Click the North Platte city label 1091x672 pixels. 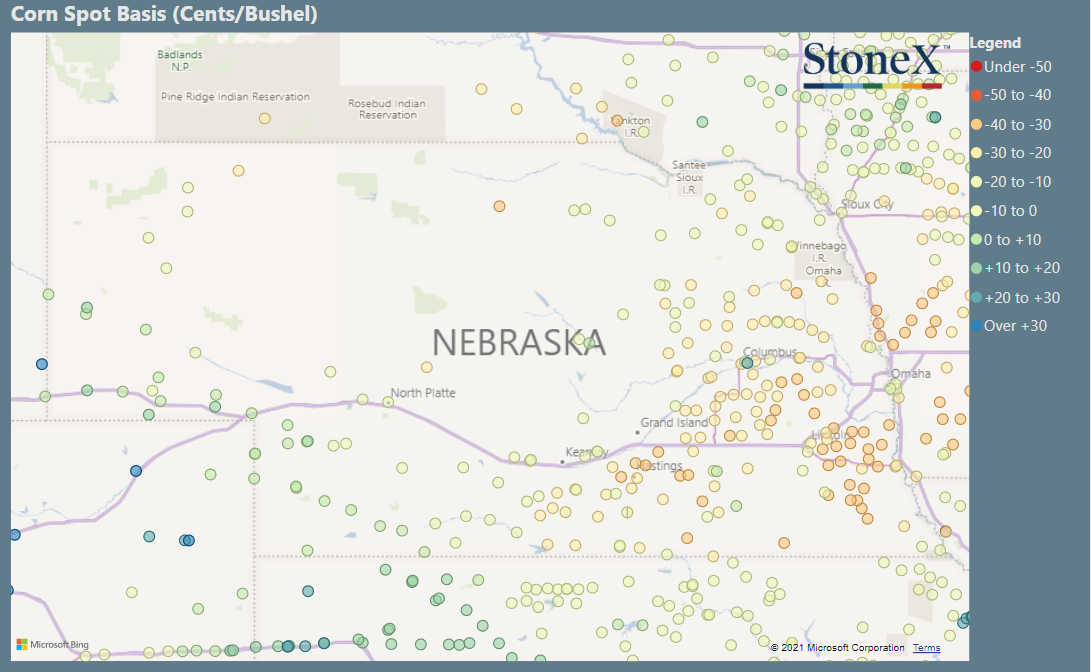point(423,393)
